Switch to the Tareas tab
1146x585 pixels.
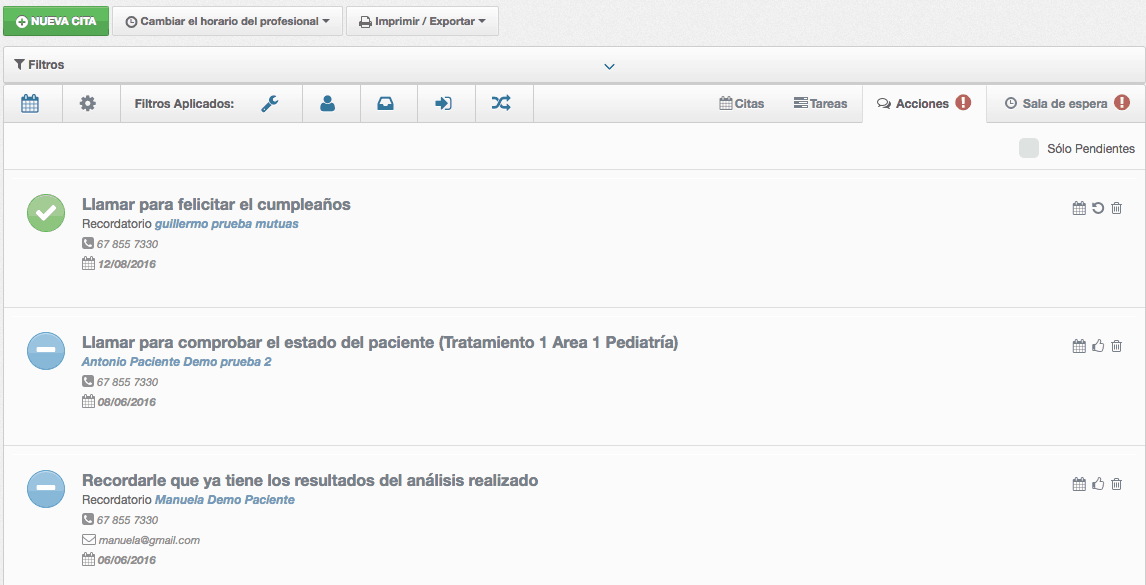pyautogui.click(x=820, y=104)
